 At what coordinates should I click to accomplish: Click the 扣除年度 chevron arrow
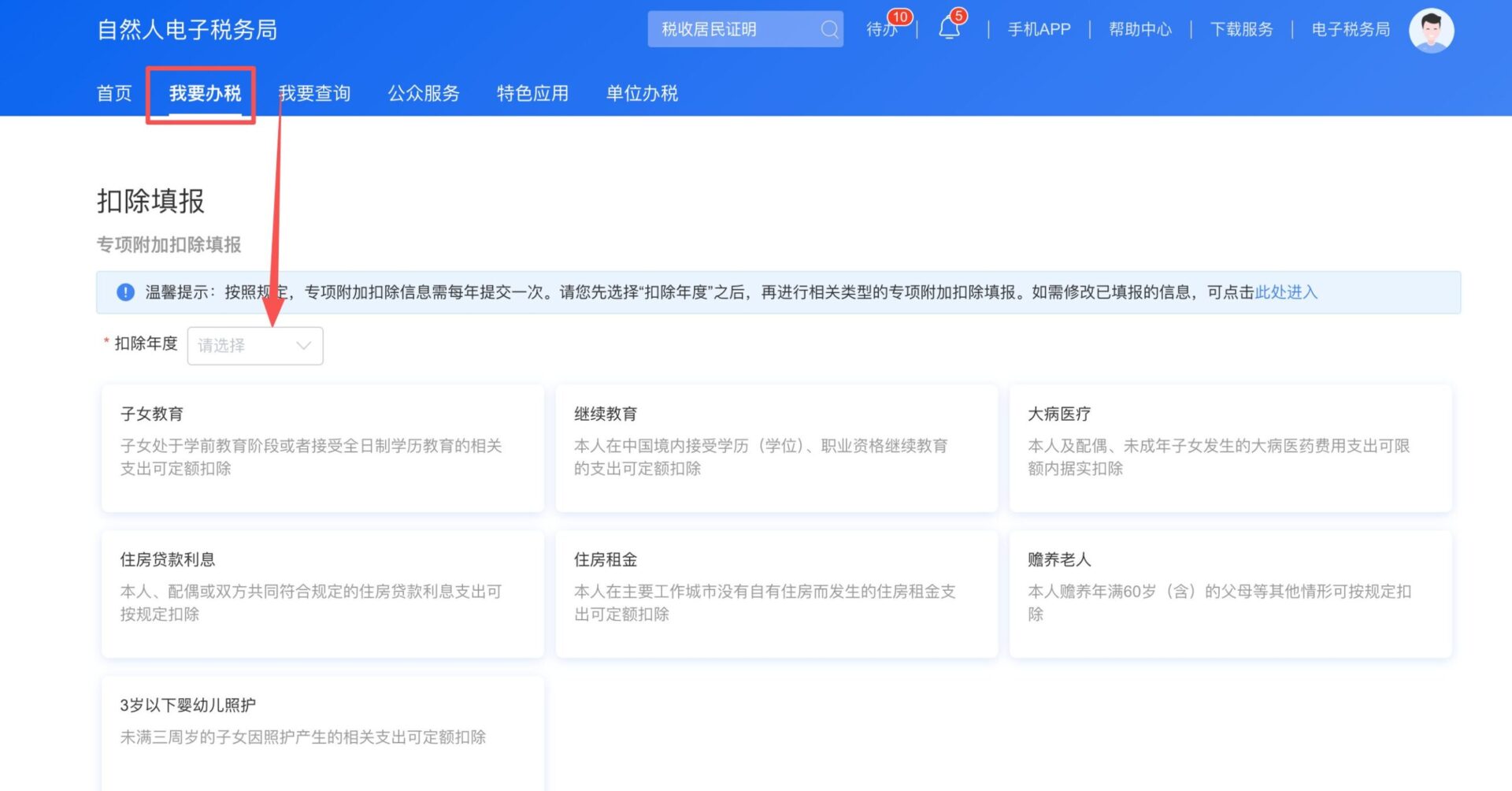303,346
